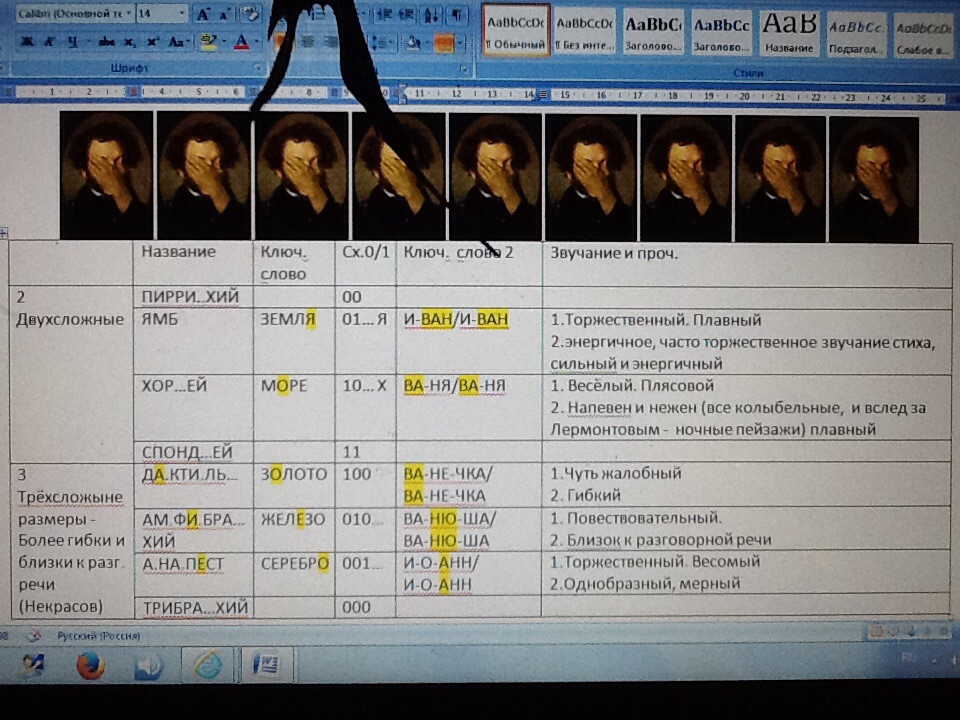
Task: Apply italic formatting (К)
Action: coord(49,42)
